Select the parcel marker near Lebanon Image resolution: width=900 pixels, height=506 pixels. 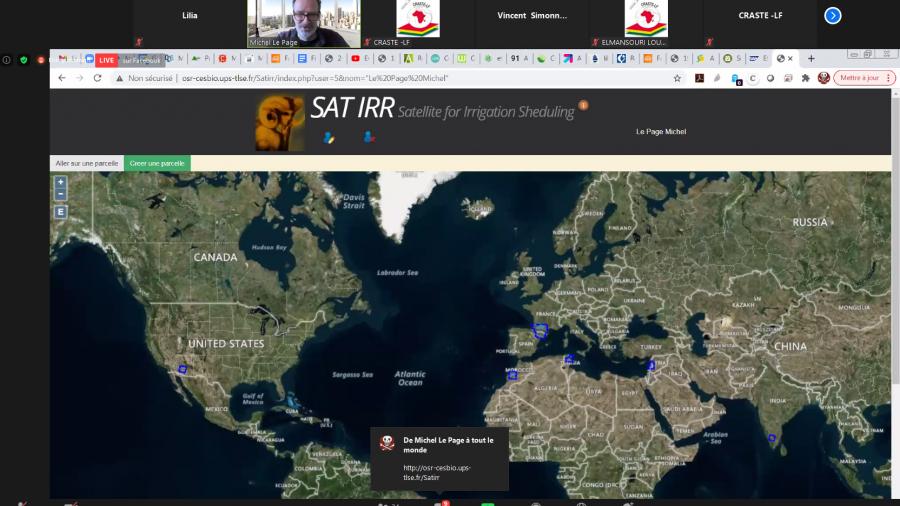651,365
